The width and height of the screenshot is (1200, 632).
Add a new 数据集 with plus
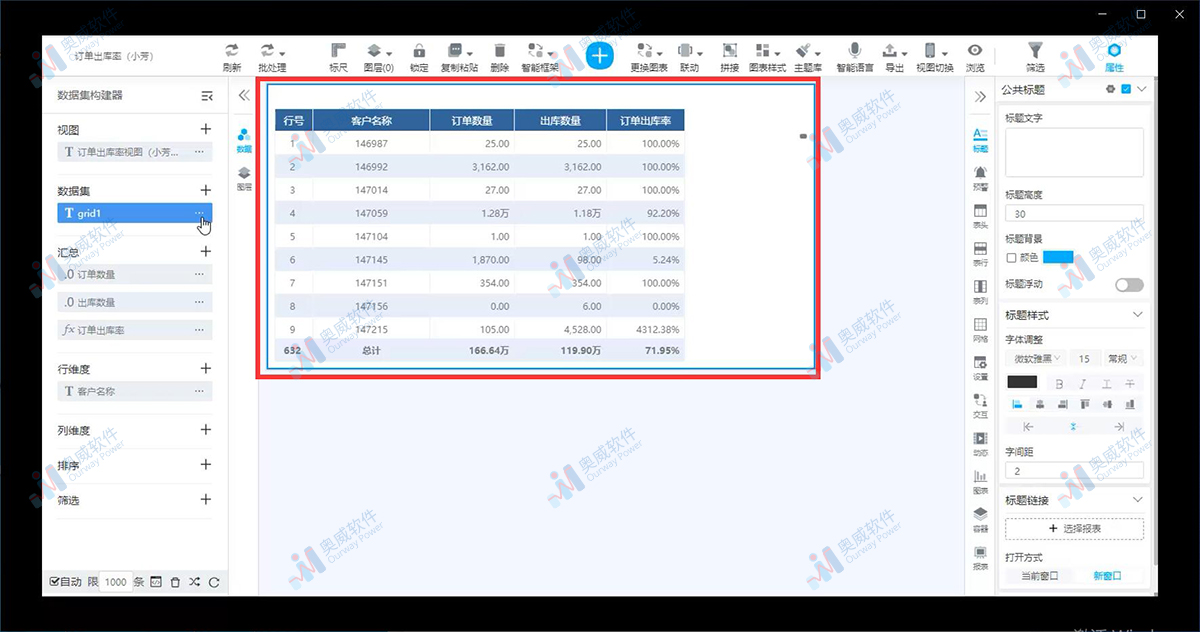click(206, 190)
